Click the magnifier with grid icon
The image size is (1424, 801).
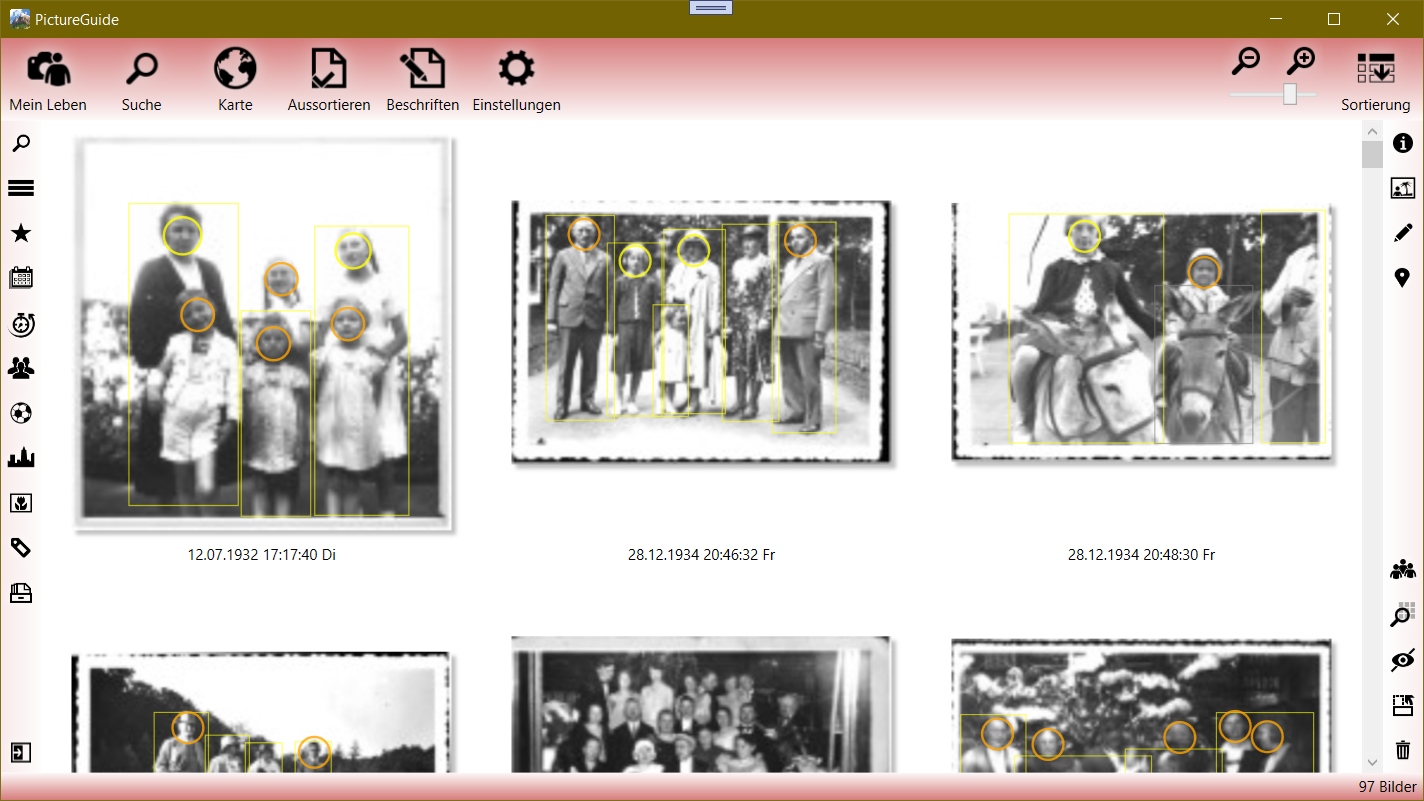(1403, 614)
